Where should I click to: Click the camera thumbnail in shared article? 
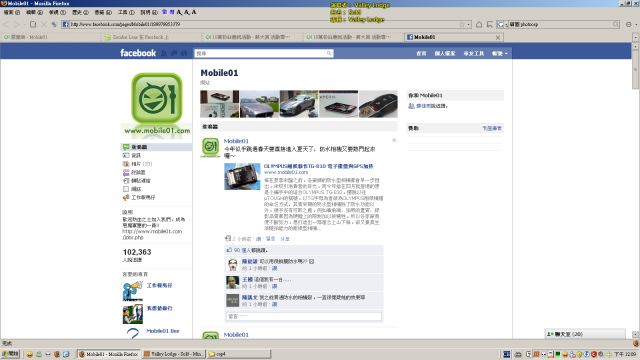(242, 177)
